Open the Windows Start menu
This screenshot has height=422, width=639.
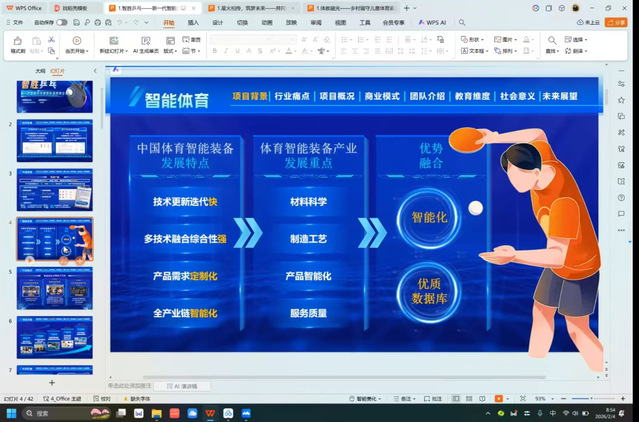point(11,412)
